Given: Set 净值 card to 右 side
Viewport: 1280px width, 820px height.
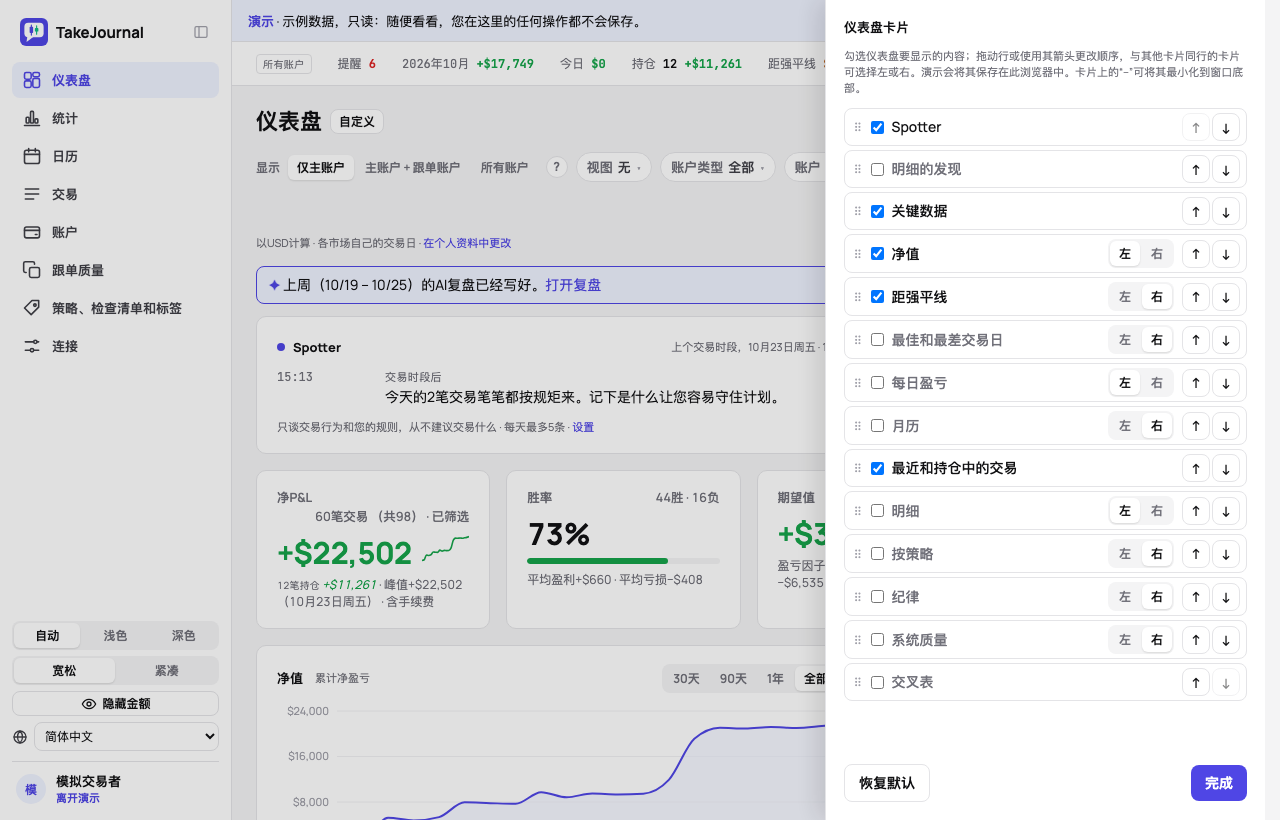Looking at the screenshot, I should point(1157,254).
